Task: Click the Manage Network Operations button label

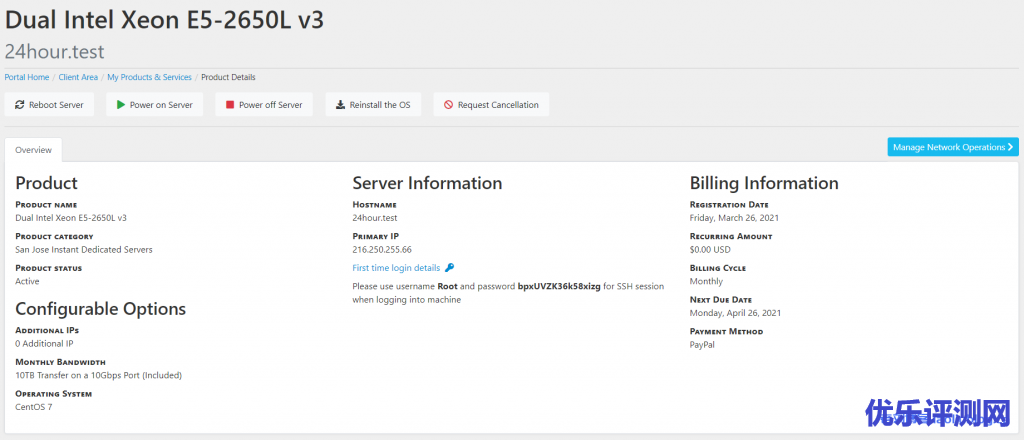Action: click(x=948, y=147)
